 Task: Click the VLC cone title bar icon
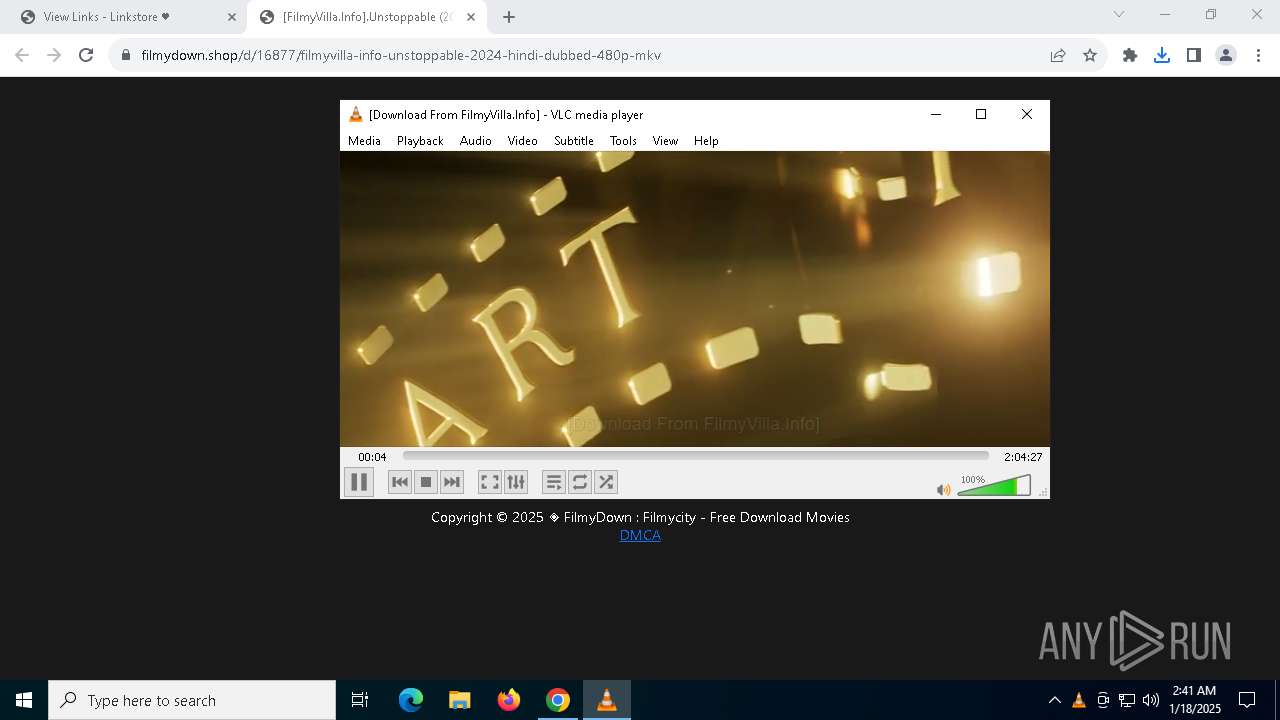click(x=355, y=114)
